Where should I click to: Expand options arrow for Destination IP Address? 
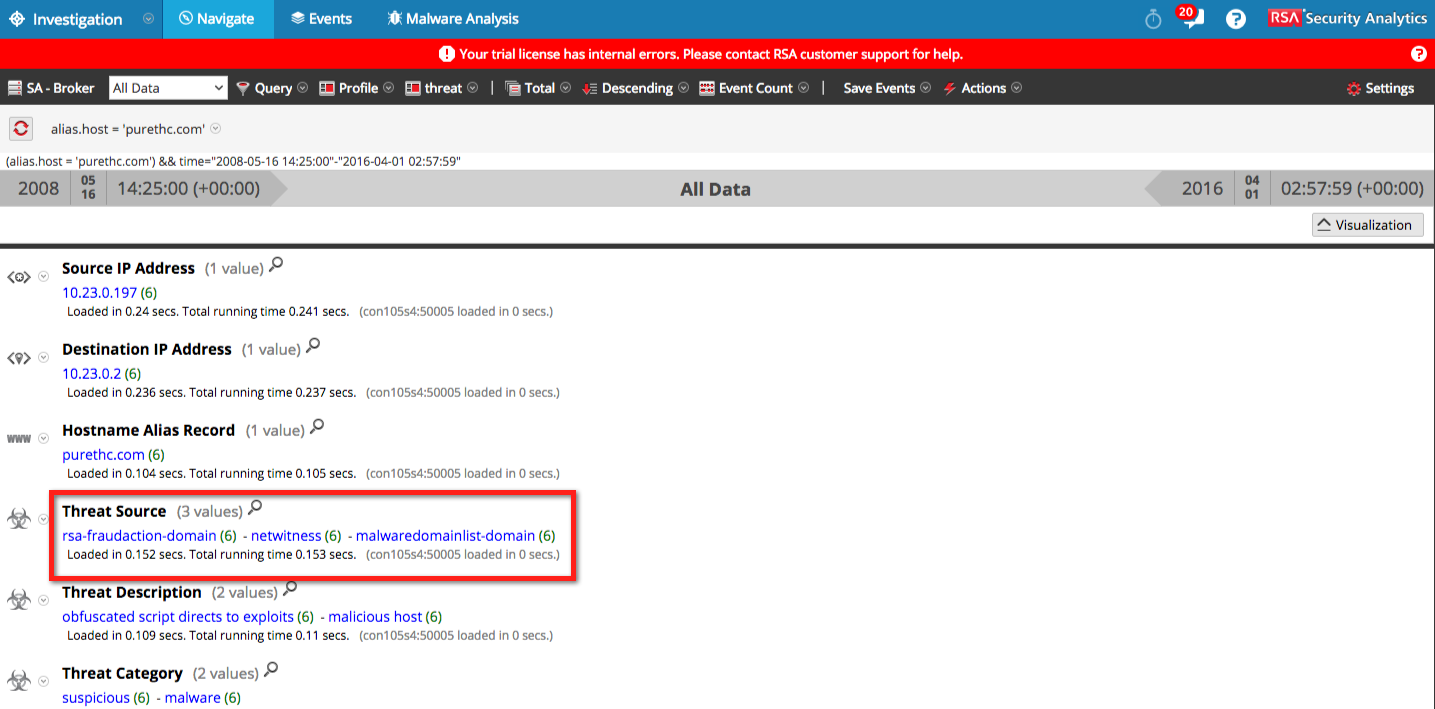pos(43,358)
